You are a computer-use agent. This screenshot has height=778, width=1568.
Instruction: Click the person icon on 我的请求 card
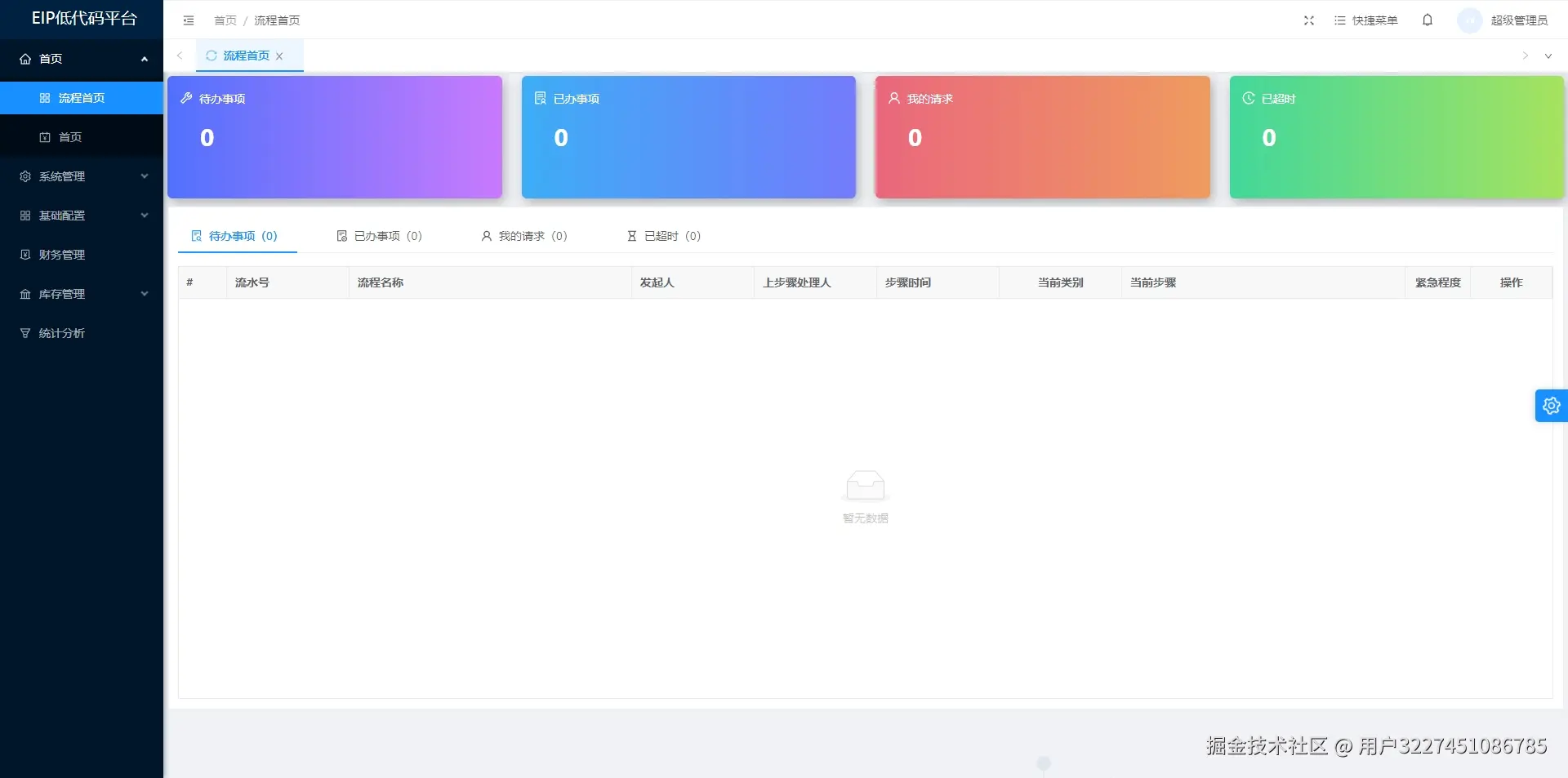pos(894,98)
